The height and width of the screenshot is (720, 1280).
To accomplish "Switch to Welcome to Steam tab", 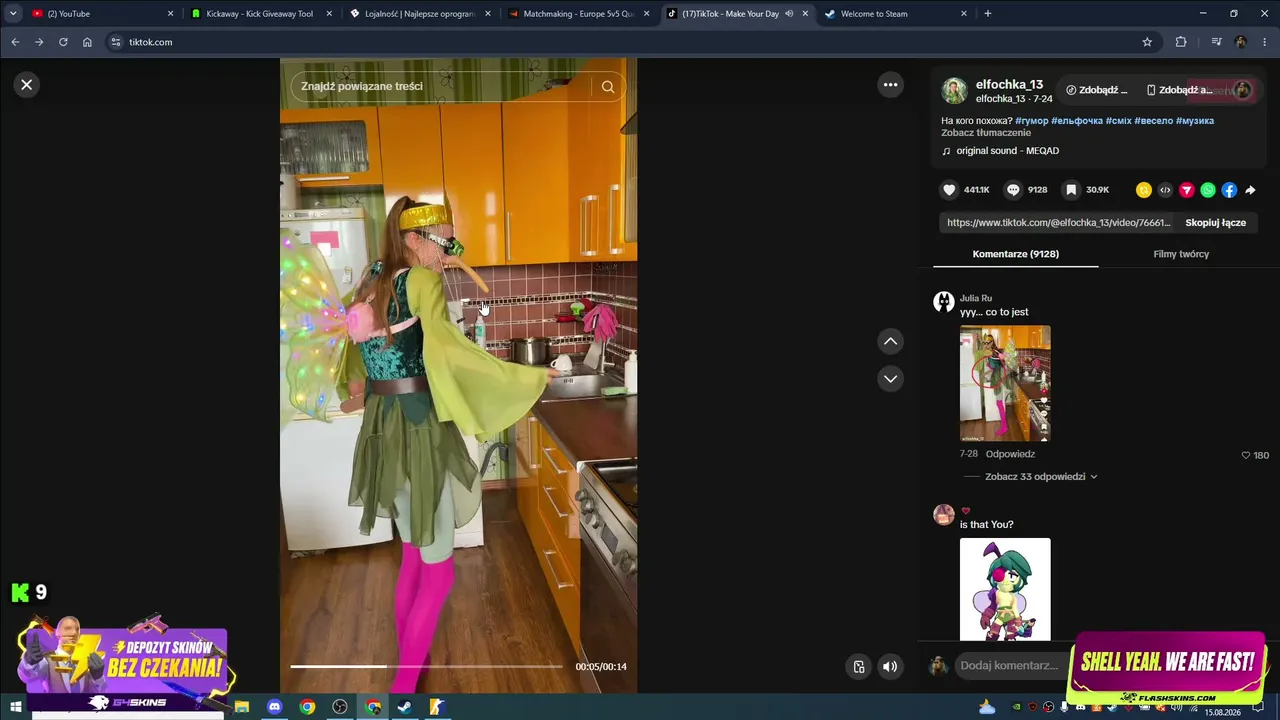I will click(x=896, y=14).
